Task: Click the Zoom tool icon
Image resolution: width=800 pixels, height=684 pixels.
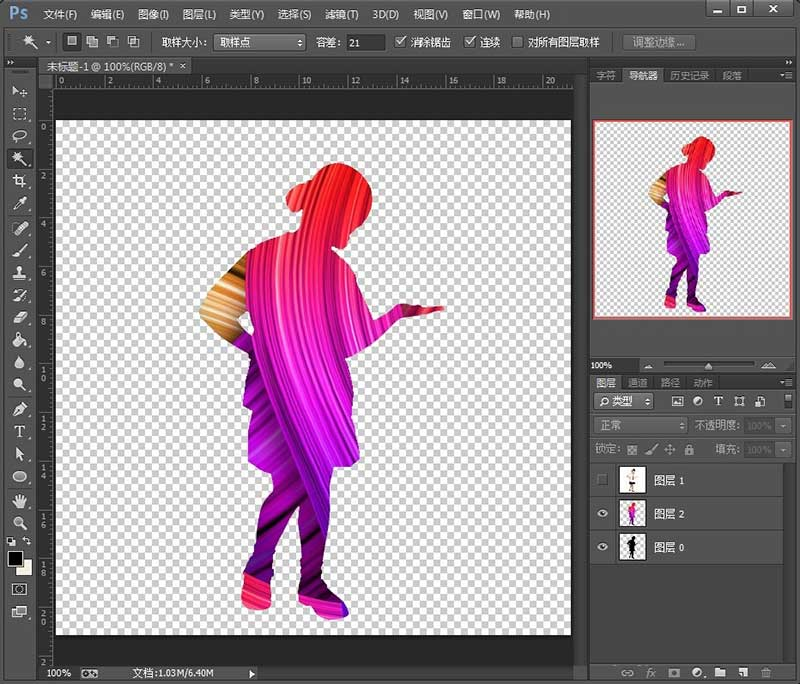Action: pos(19,523)
